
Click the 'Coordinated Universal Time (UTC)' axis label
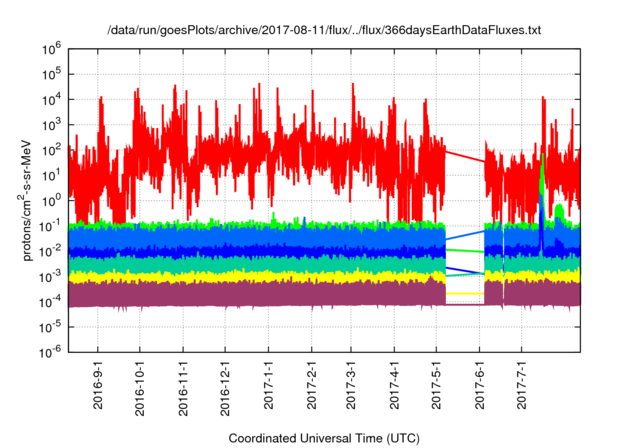click(x=324, y=438)
